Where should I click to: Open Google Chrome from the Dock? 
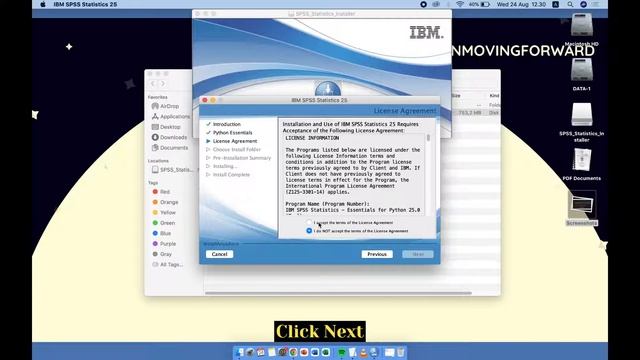pos(293,352)
